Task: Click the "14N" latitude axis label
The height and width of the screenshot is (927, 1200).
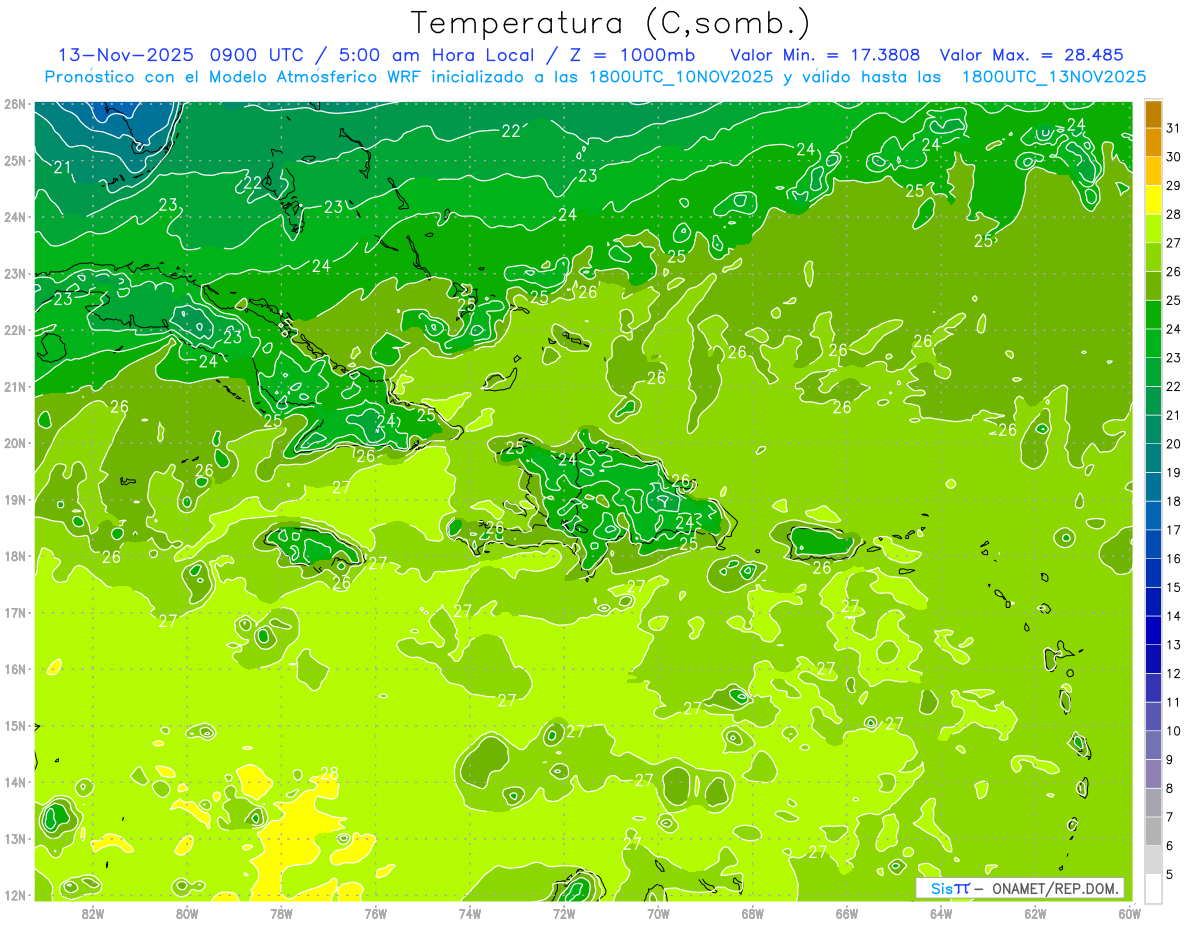Action: [15, 782]
